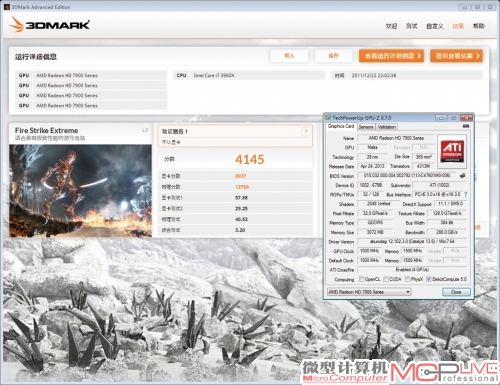Uncheck the DirectCompute 5.0 checkbox
500x385 pixels.
(x=429, y=279)
